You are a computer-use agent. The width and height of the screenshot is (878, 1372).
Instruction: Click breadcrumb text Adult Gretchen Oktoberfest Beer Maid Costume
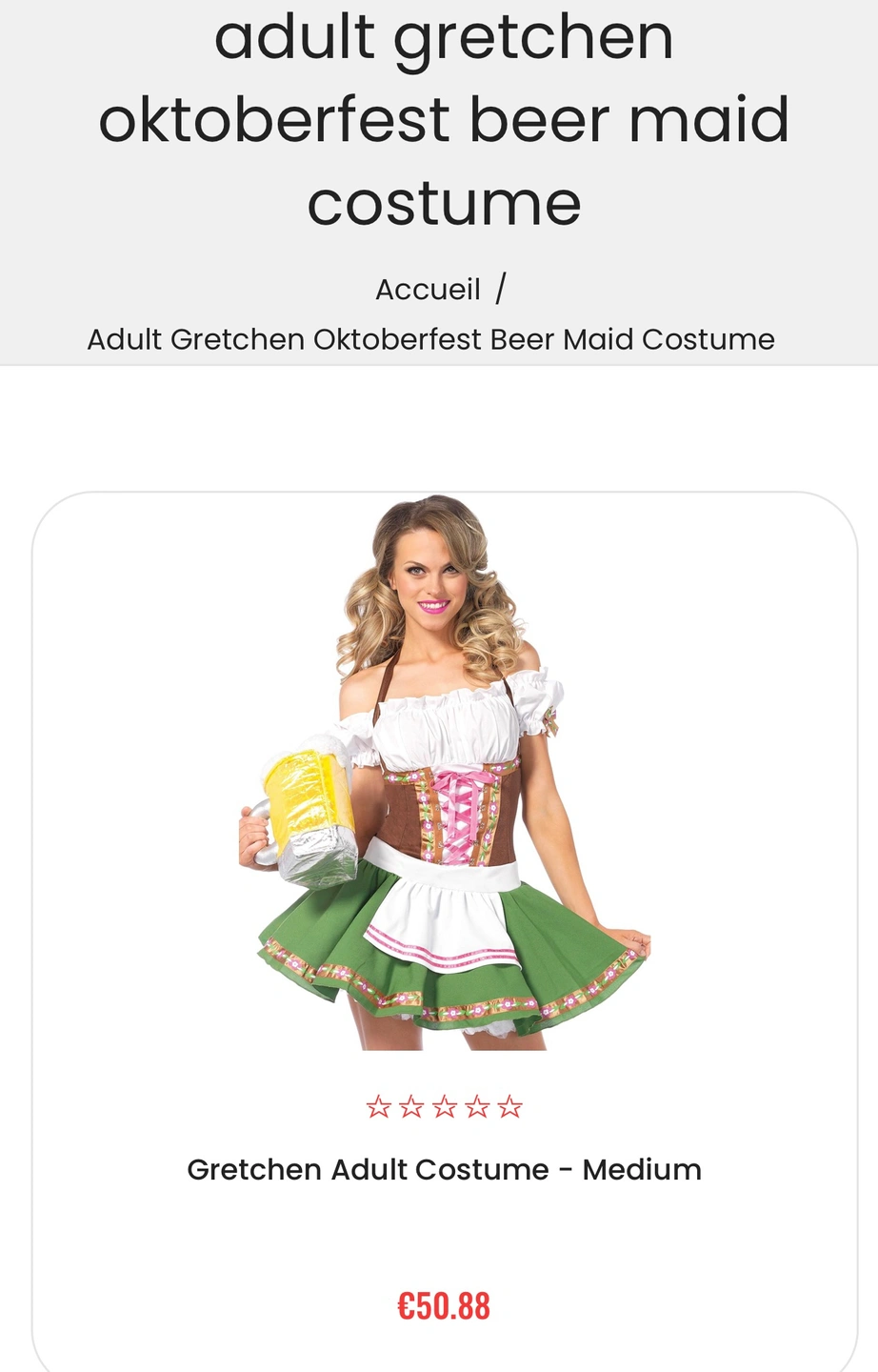tap(431, 339)
